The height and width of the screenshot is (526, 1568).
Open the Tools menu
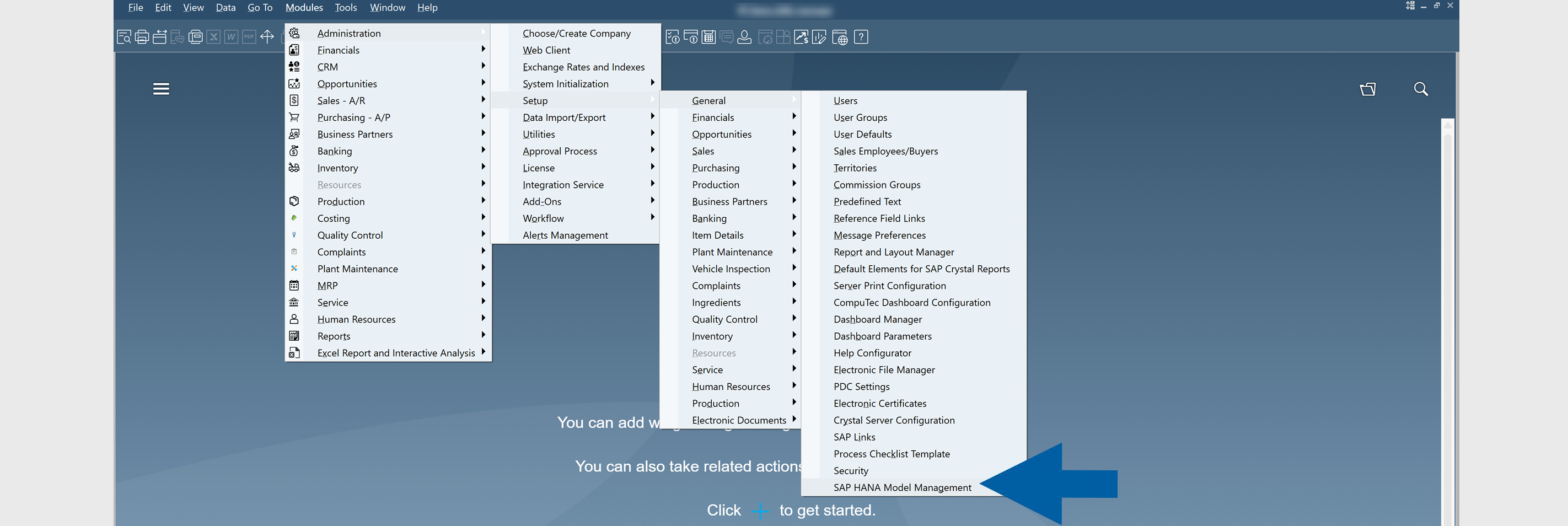pos(346,7)
